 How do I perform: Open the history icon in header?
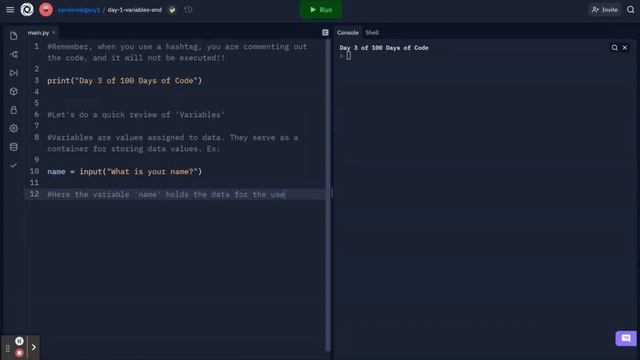[188, 10]
